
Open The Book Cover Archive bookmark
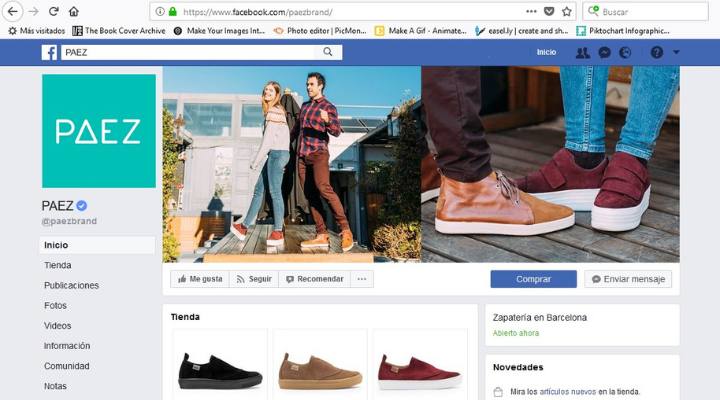click(119, 31)
